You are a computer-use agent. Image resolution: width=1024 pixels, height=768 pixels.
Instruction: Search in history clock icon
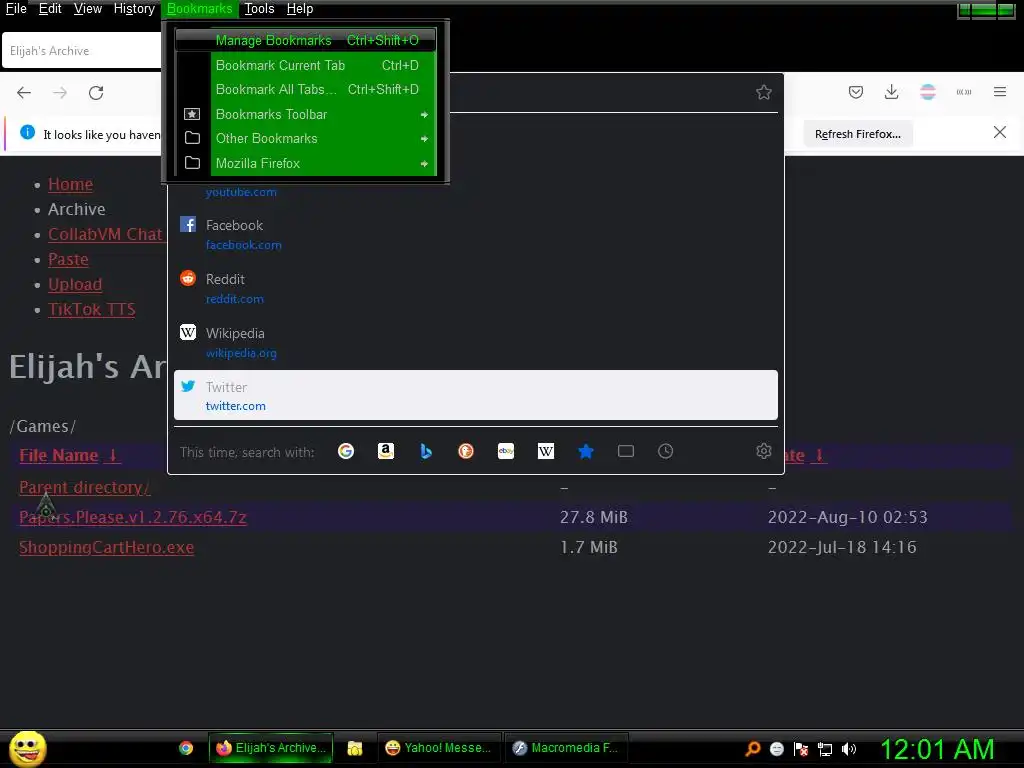point(665,451)
